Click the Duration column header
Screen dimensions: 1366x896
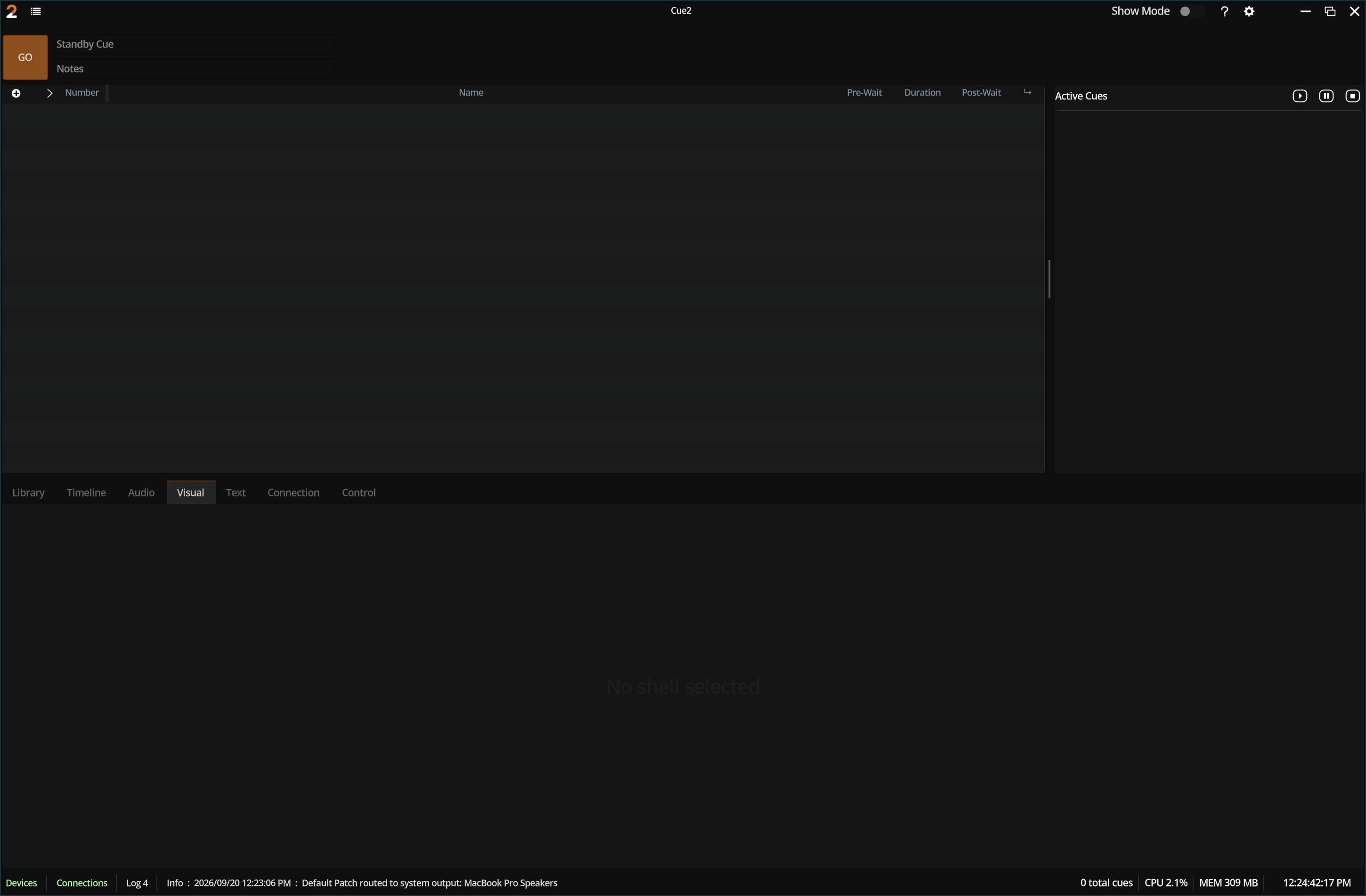point(922,92)
